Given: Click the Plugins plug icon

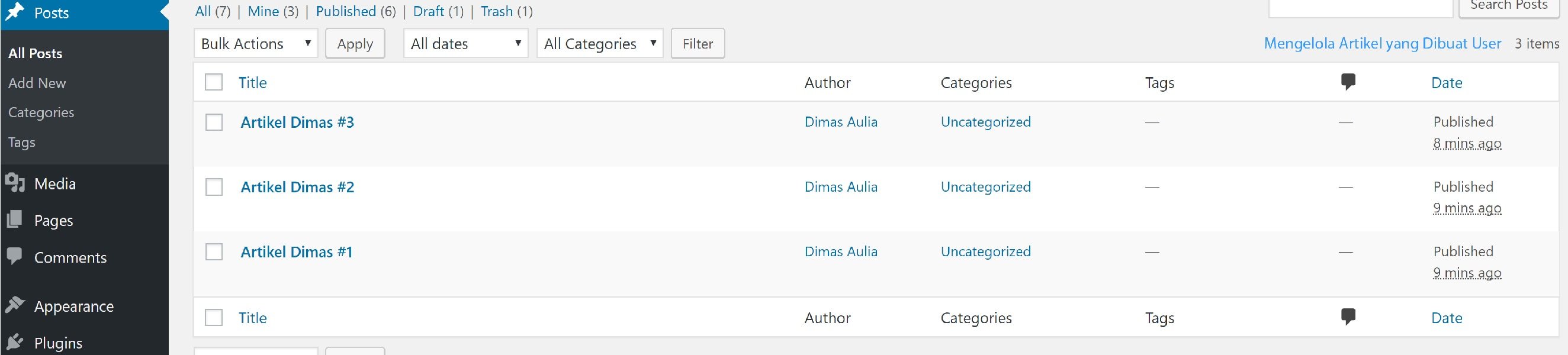Looking at the screenshot, I should point(15,342).
